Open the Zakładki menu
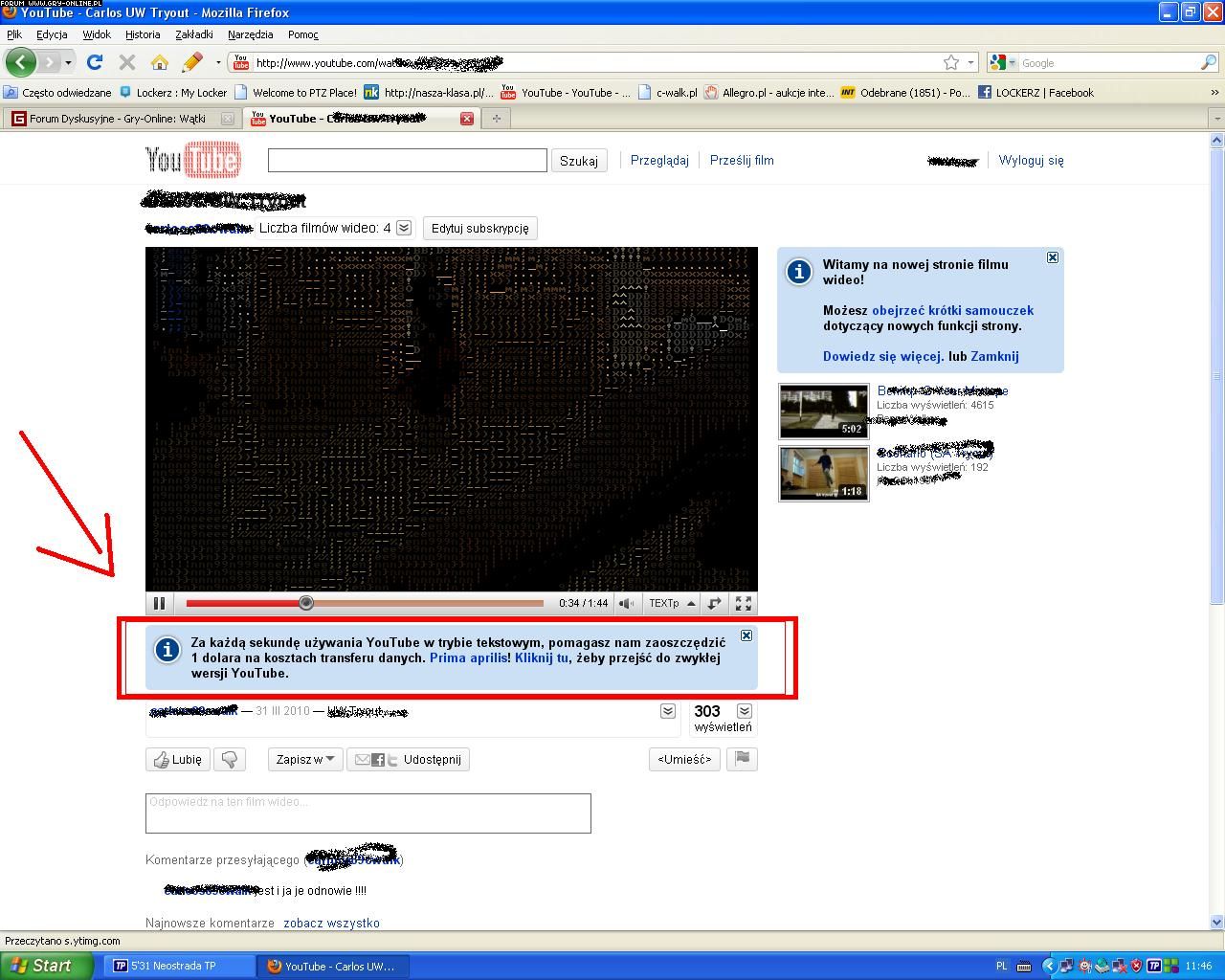This screenshot has height=980, width=1225. (194, 34)
